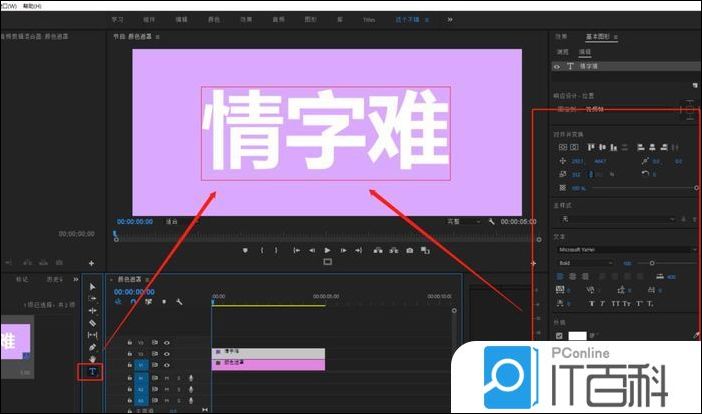Expand the workspace overflow chevron in top bar
The image size is (702, 414).
pyautogui.click(x=452, y=19)
